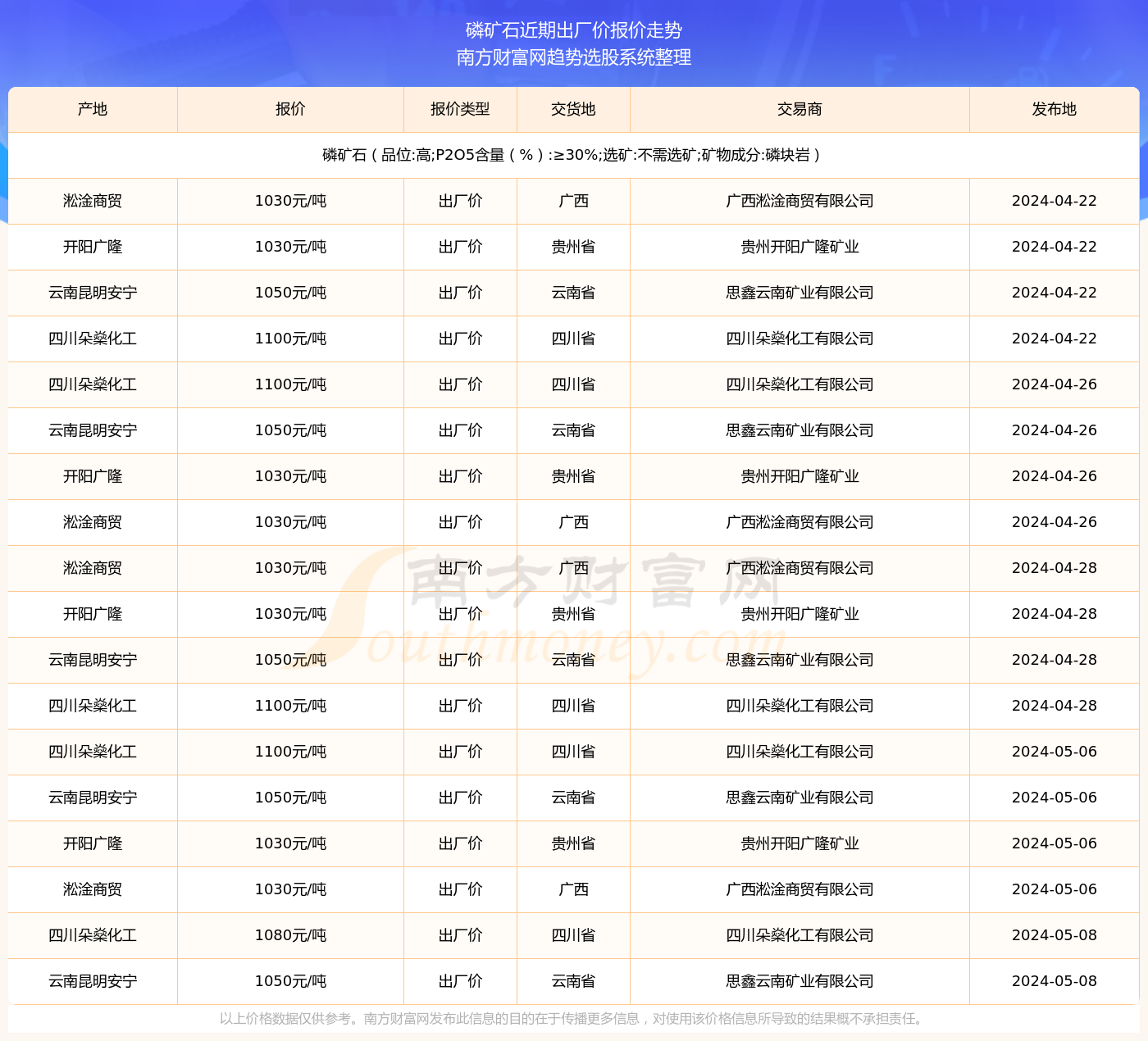Click 广西 in the 淞淦商贸 2024-05-06 row

[573, 889]
